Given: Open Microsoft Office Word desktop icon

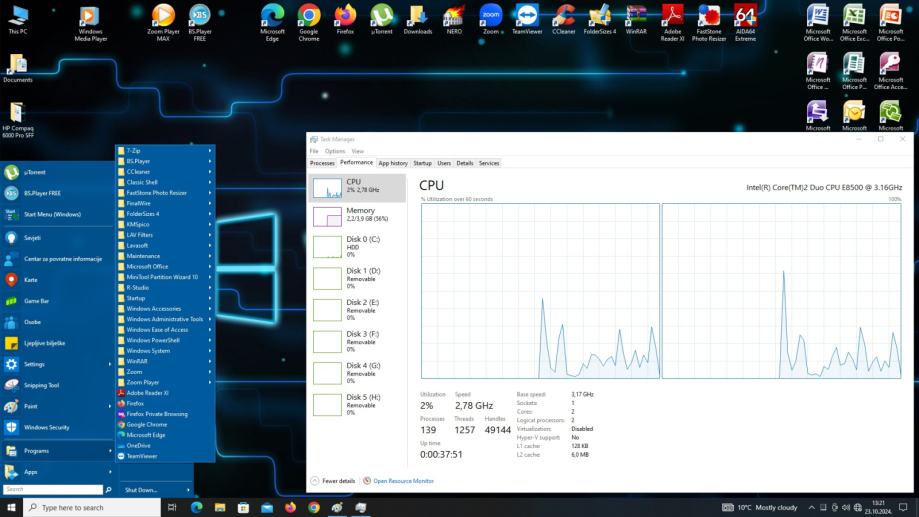Looking at the screenshot, I should pyautogui.click(x=818, y=23).
